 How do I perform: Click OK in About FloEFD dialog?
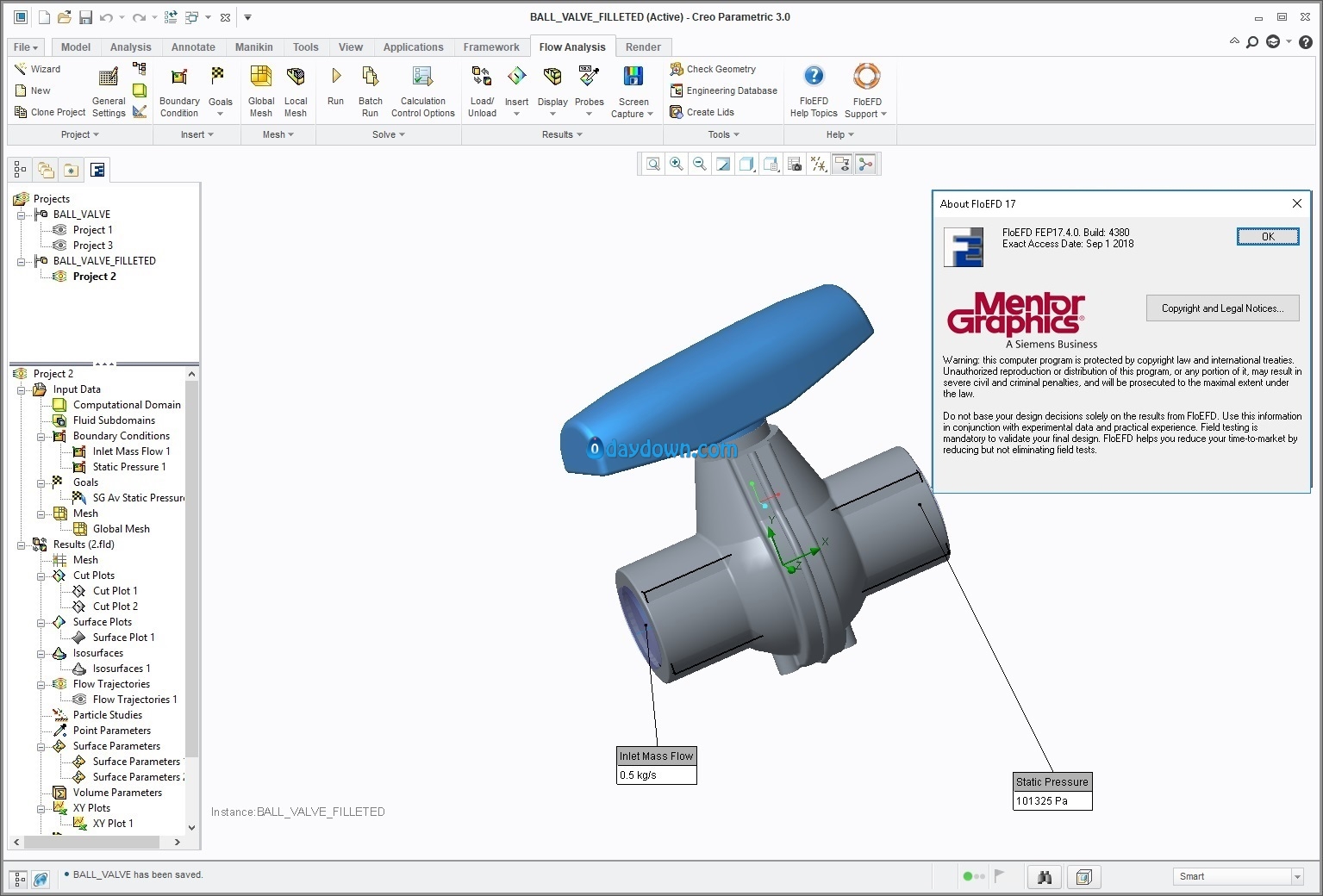(1268, 237)
